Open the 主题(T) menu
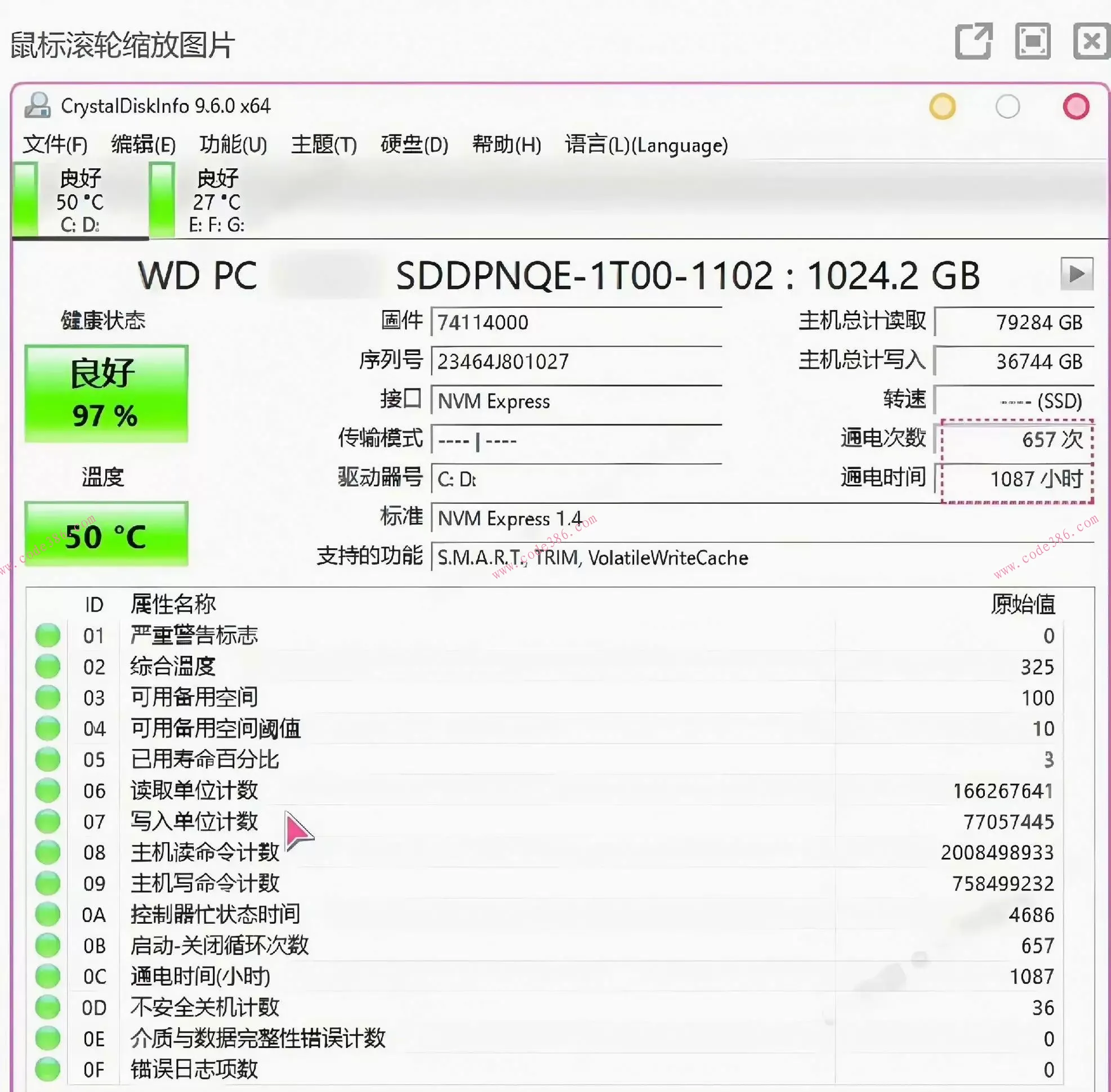Image resolution: width=1111 pixels, height=1092 pixels. click(324, 145)
